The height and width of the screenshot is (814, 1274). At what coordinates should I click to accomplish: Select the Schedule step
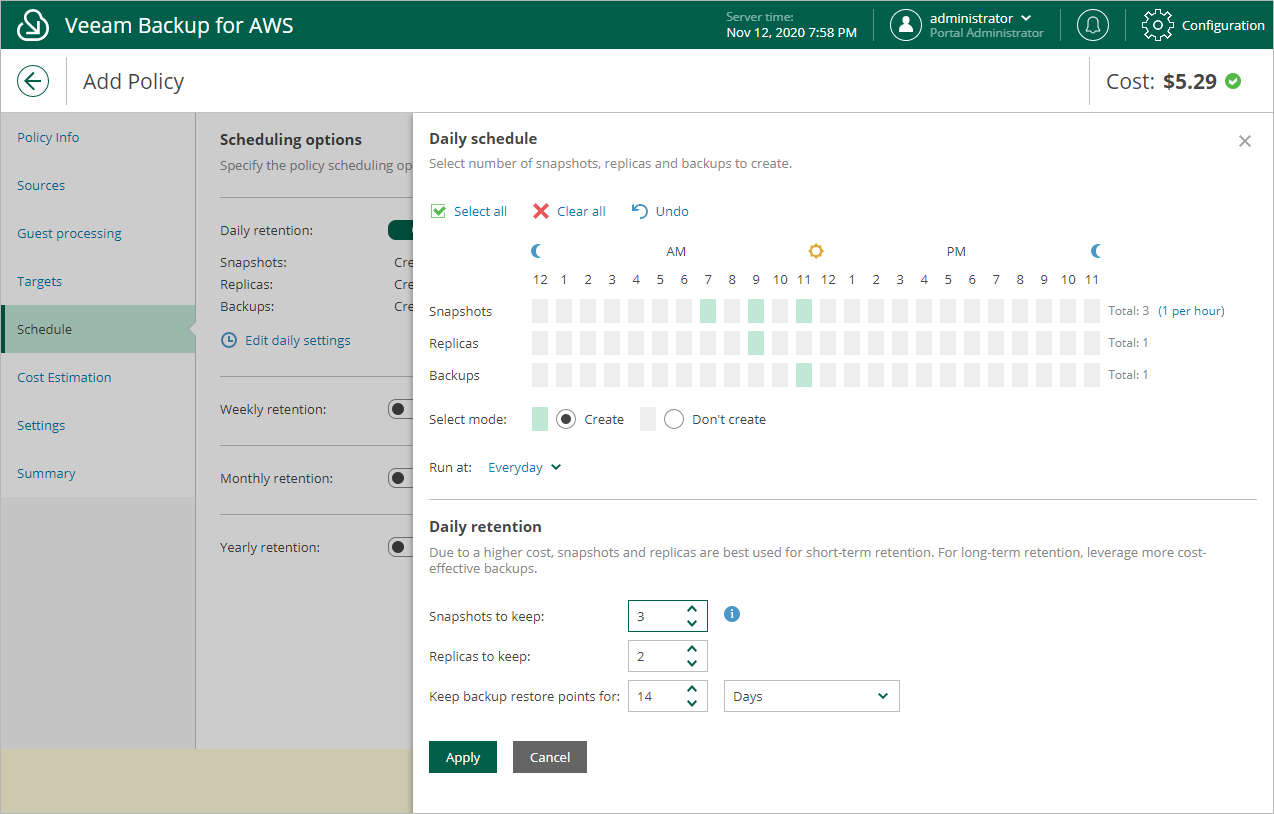[x=98, y=329]
